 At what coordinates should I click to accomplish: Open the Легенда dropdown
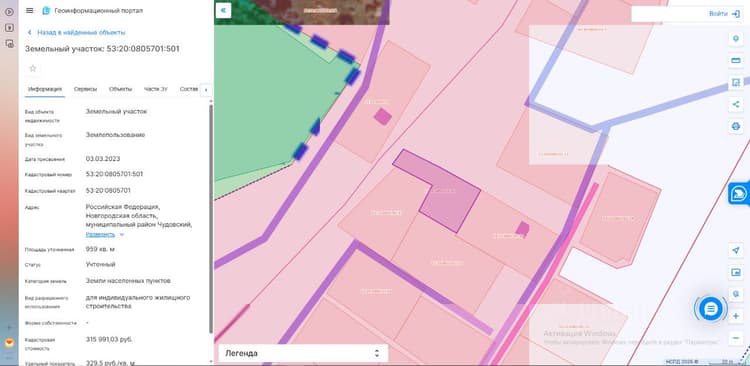[x=303, y=353]
